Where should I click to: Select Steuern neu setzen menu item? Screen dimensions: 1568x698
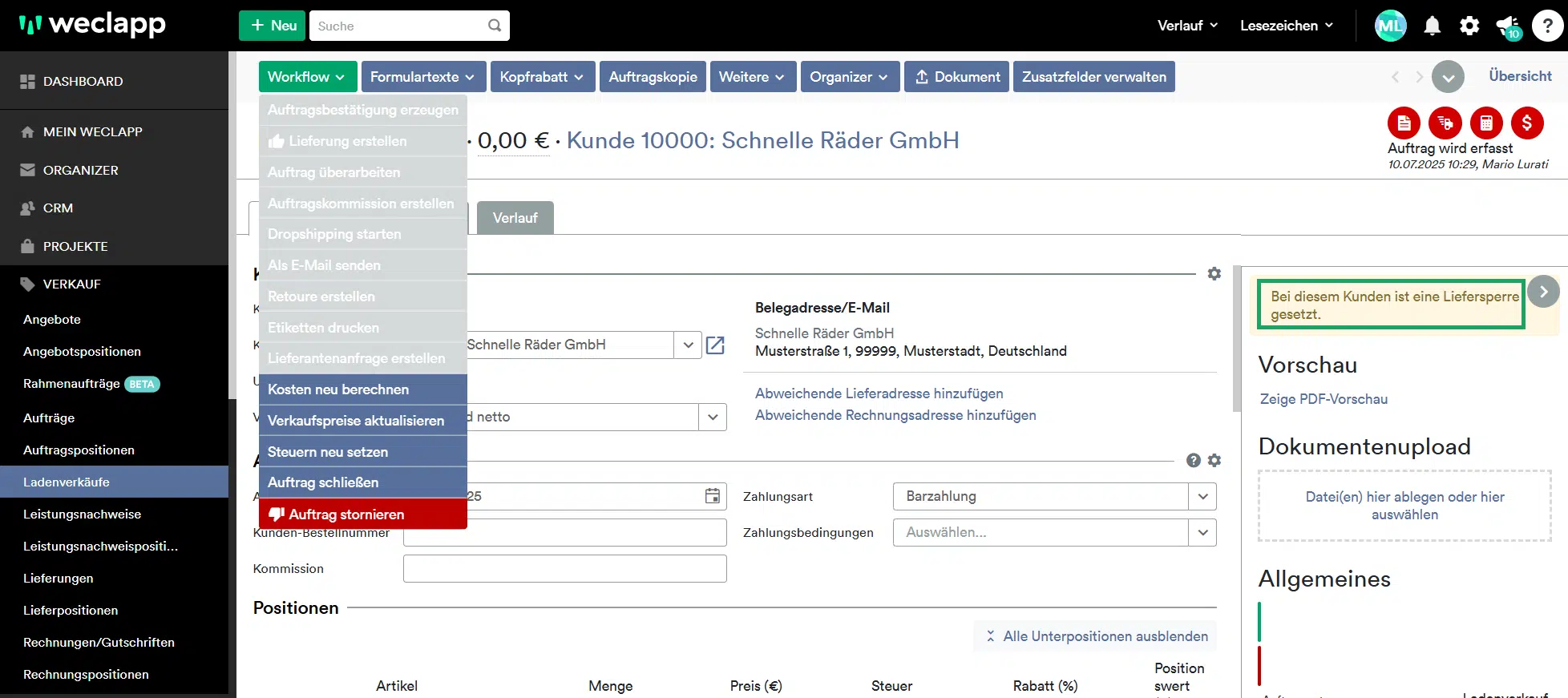click(x=362, y=452)
